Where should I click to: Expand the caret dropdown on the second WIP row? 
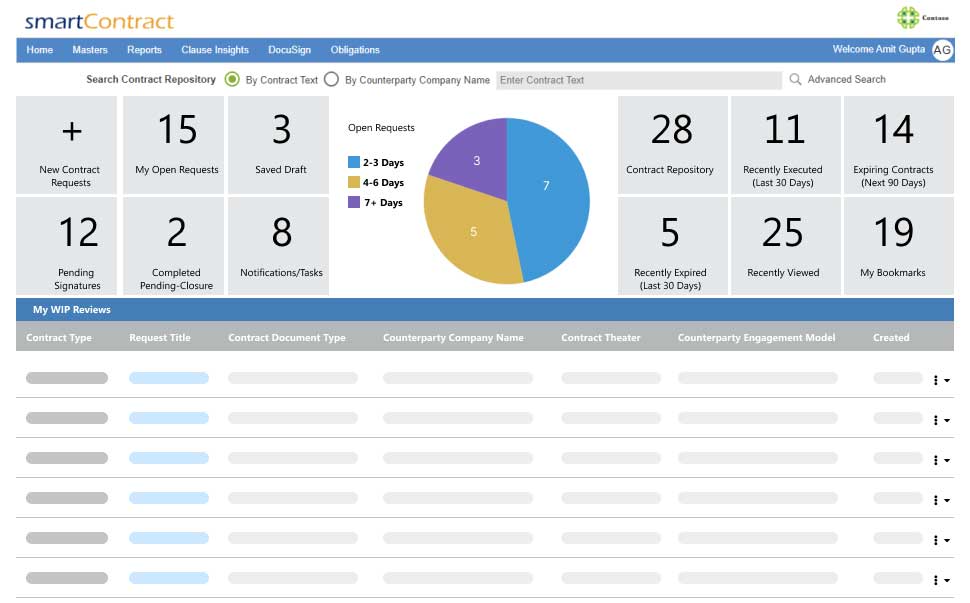point(944,420)
